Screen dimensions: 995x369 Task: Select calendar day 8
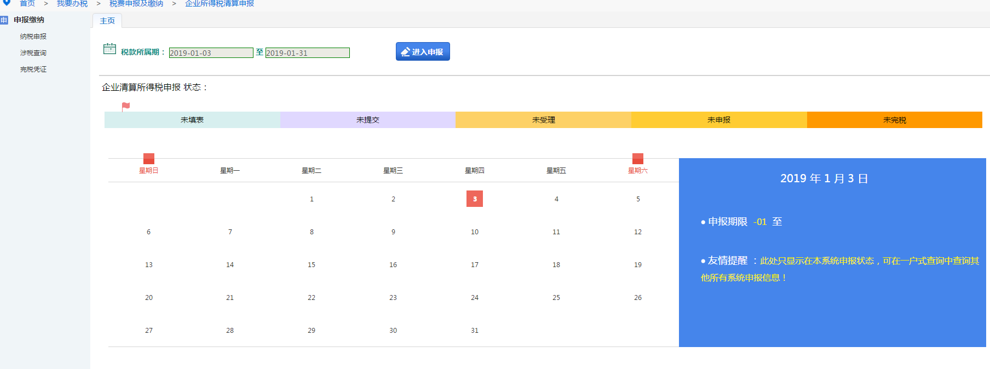pos(312,232)
